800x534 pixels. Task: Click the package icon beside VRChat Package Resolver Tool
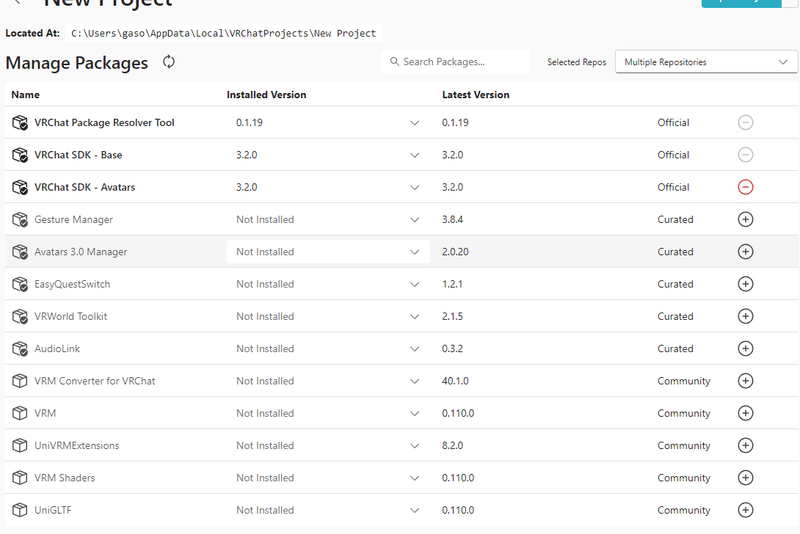point(20,122)
